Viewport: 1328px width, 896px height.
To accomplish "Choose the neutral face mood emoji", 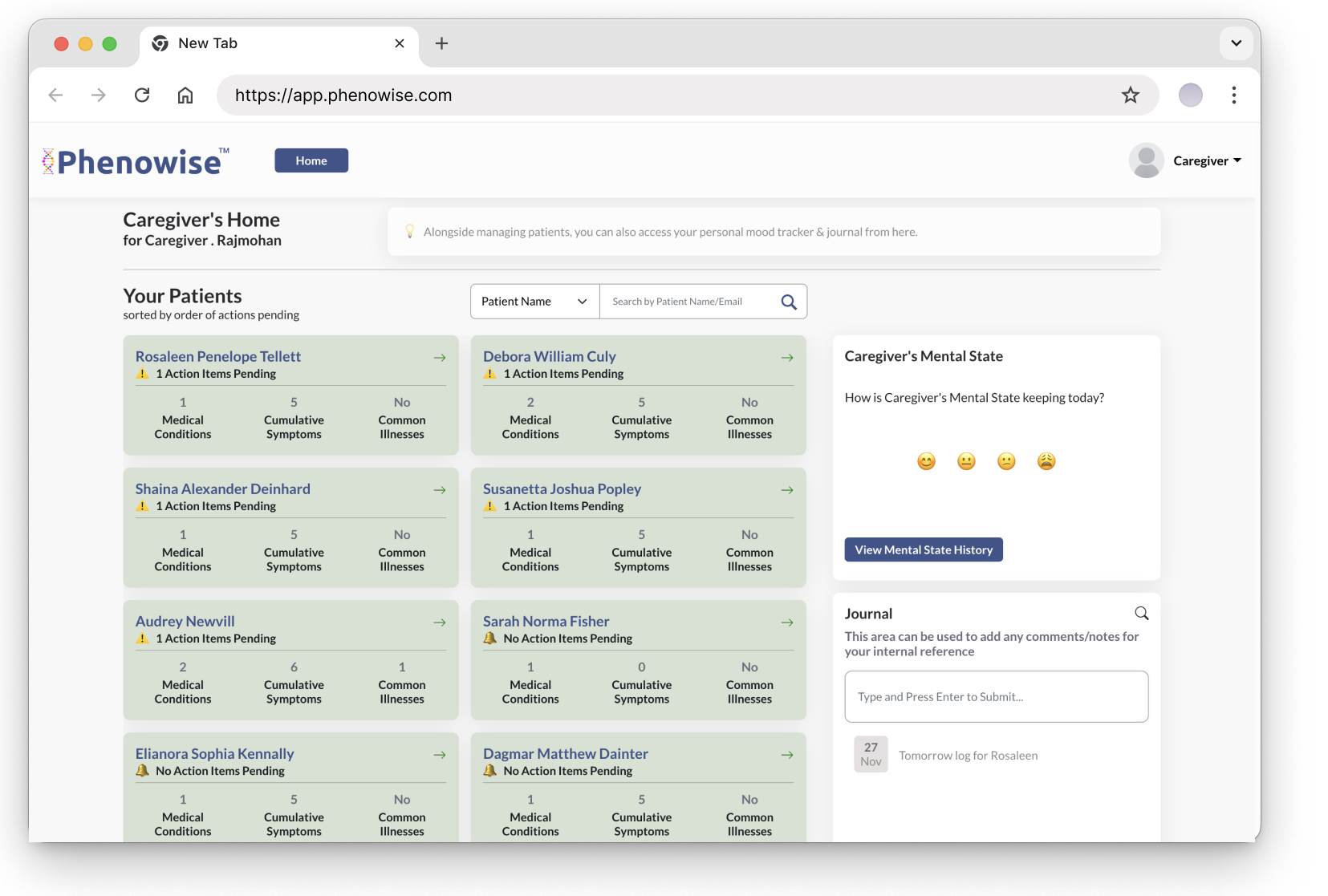I will pyautogui.click(x=966, y=461).
